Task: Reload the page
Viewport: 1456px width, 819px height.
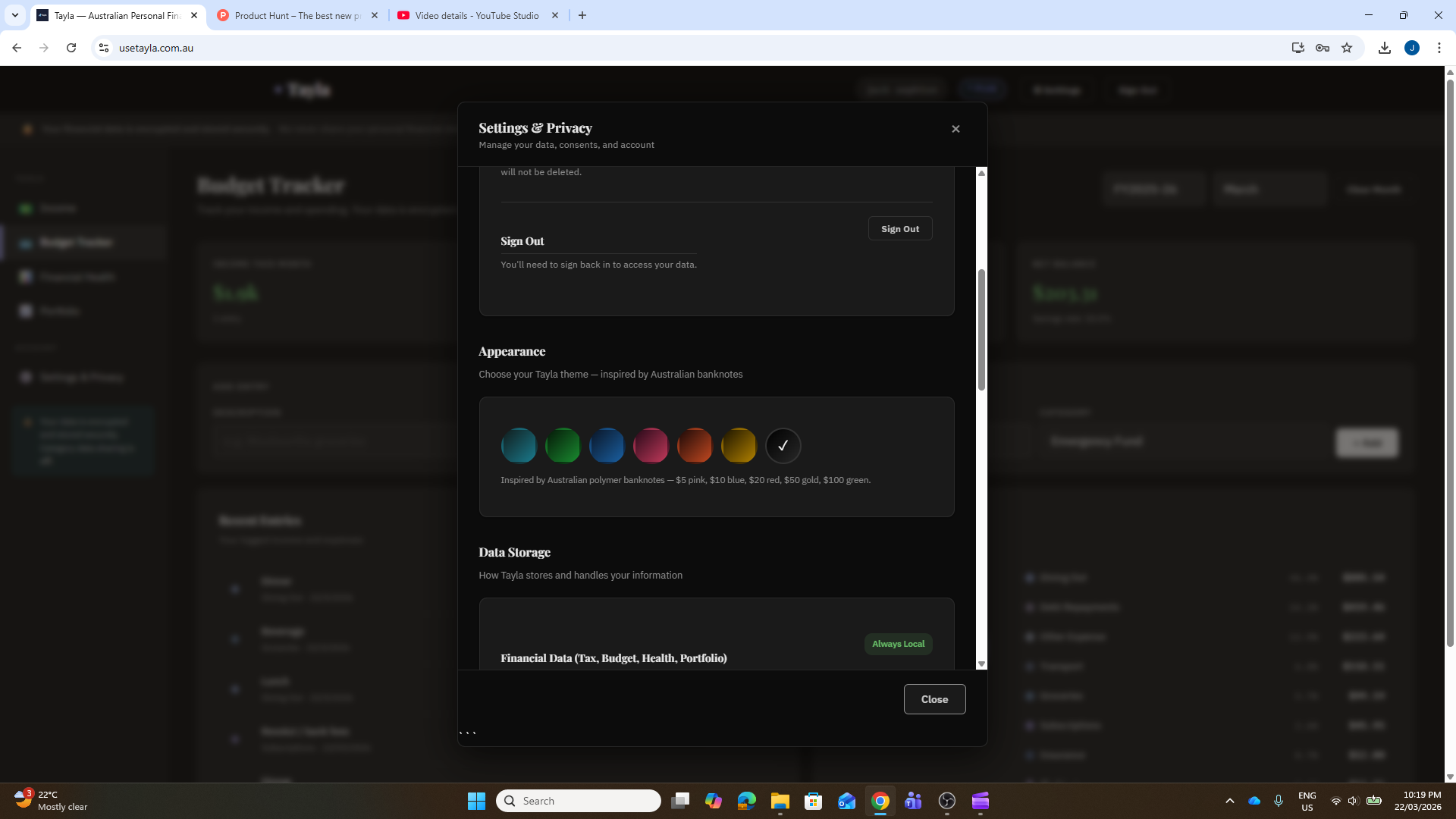Action: point(71,48)
